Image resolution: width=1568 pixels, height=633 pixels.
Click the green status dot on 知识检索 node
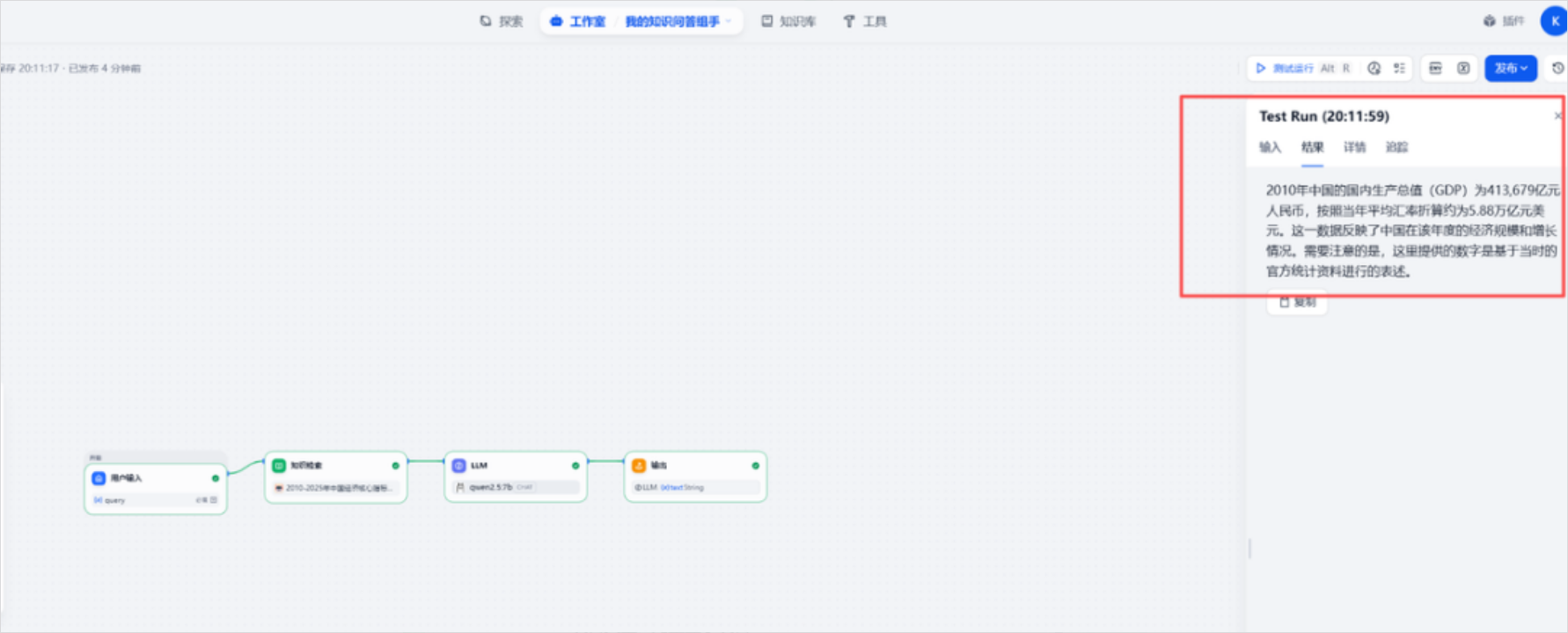click(395, 466)
